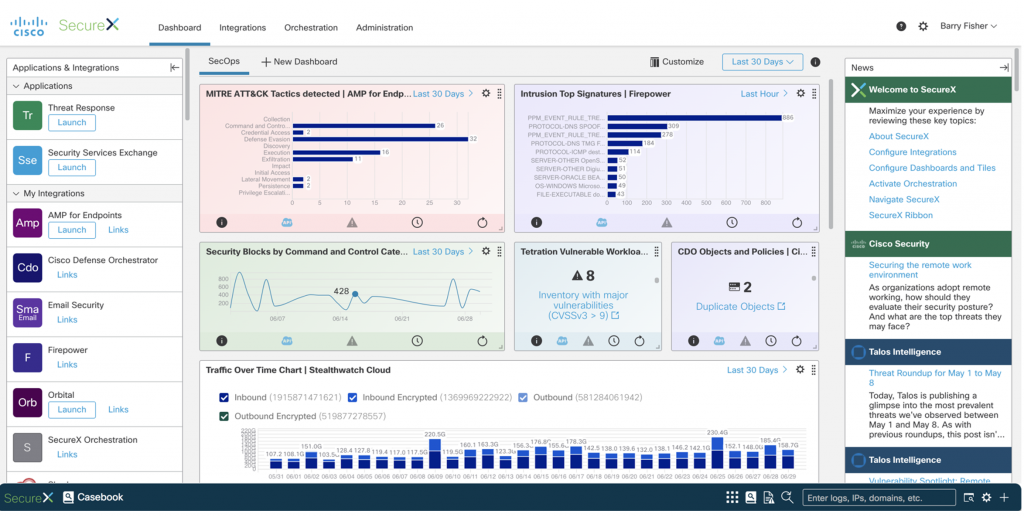The image size is (1024, 517).
Task: Click clock icon on Security Blocks tile
Action: click(417, 341)
